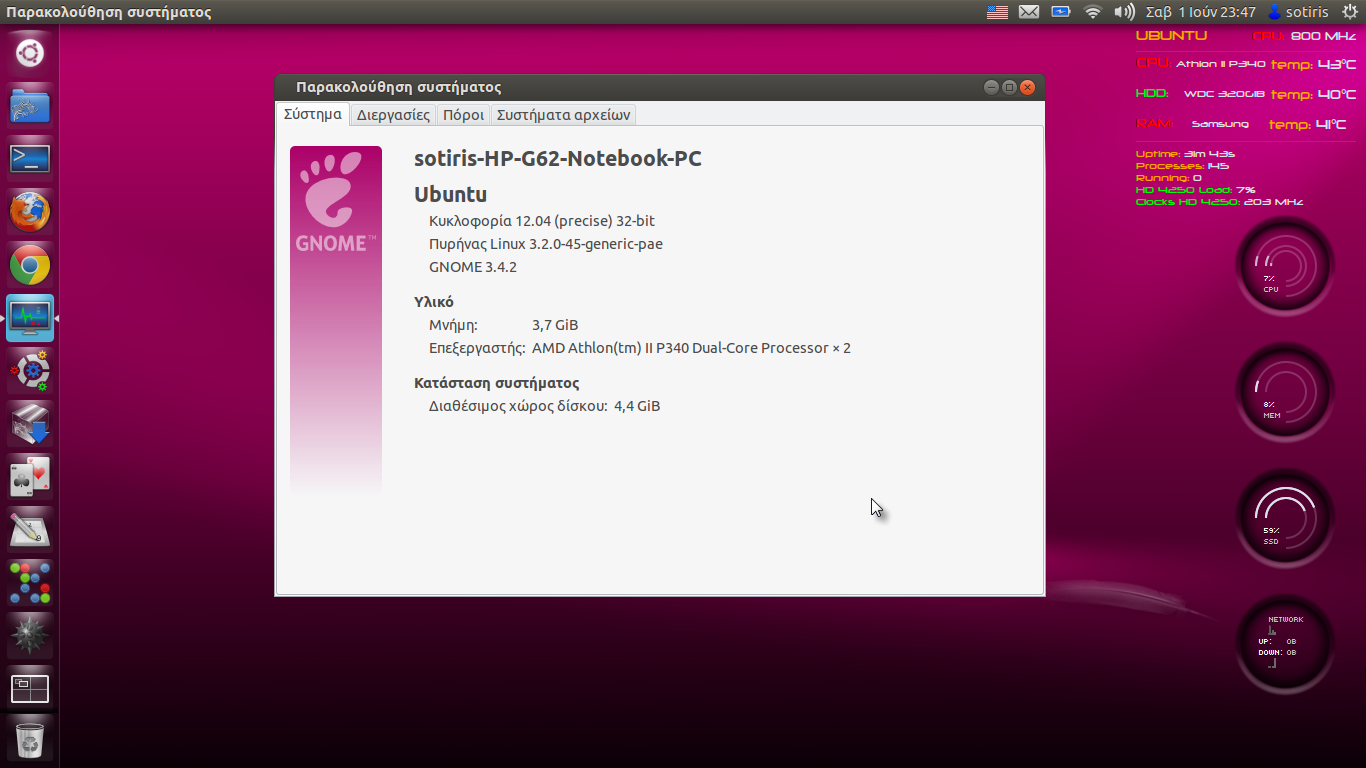Click the Κατάσταση συστήματος heading
This screenshot has width=1366, height=768.
[497, 383]
